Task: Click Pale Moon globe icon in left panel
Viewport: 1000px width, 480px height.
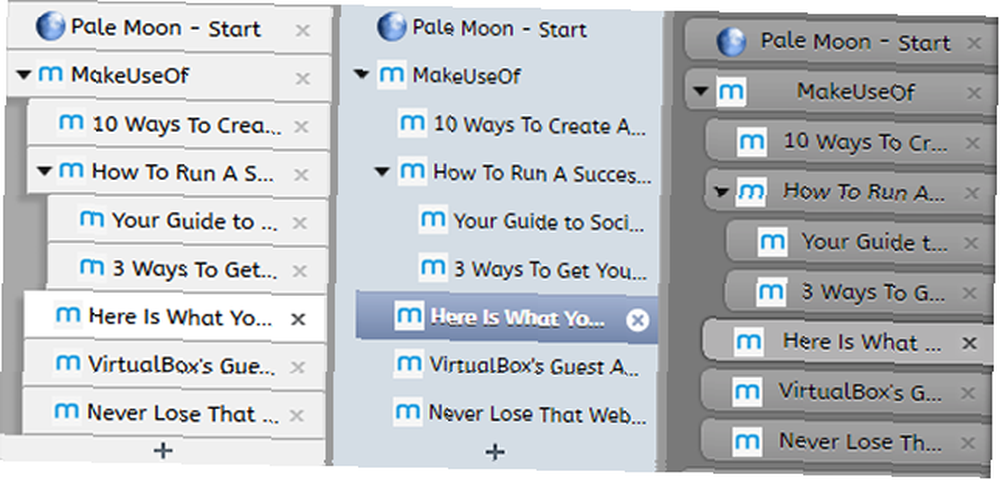Action: [50, 28]
